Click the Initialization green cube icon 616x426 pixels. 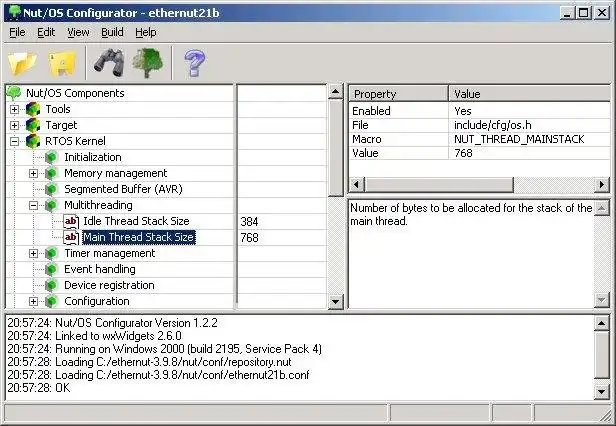click(51, 157)
